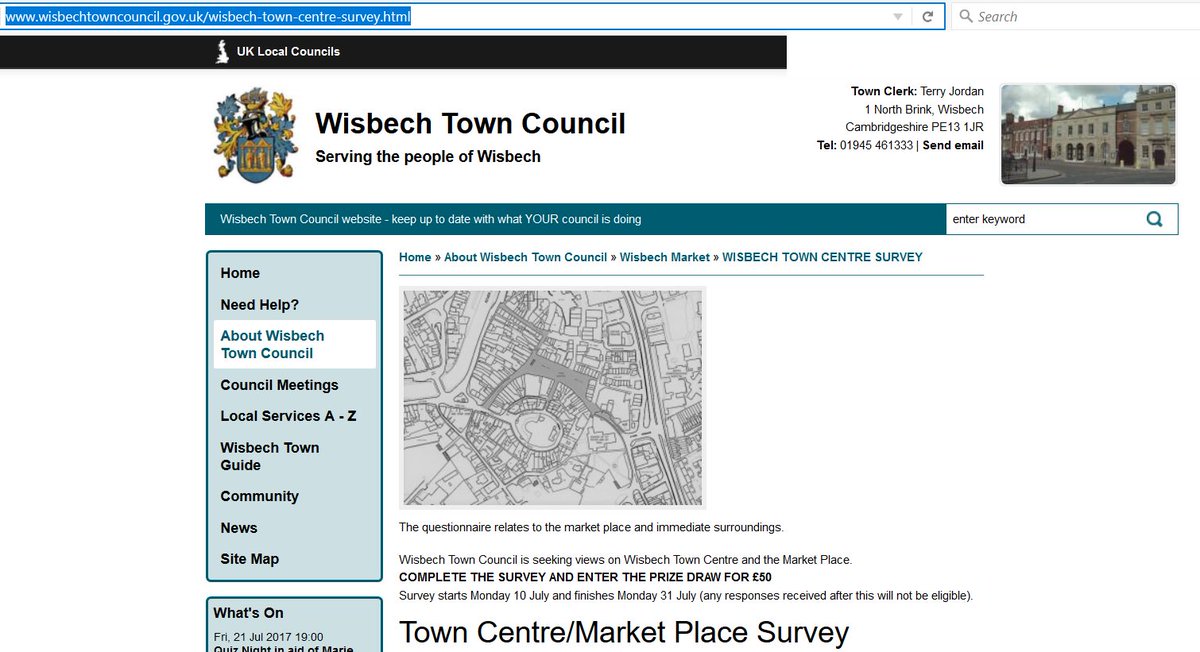Click the town centre map image

552,397
